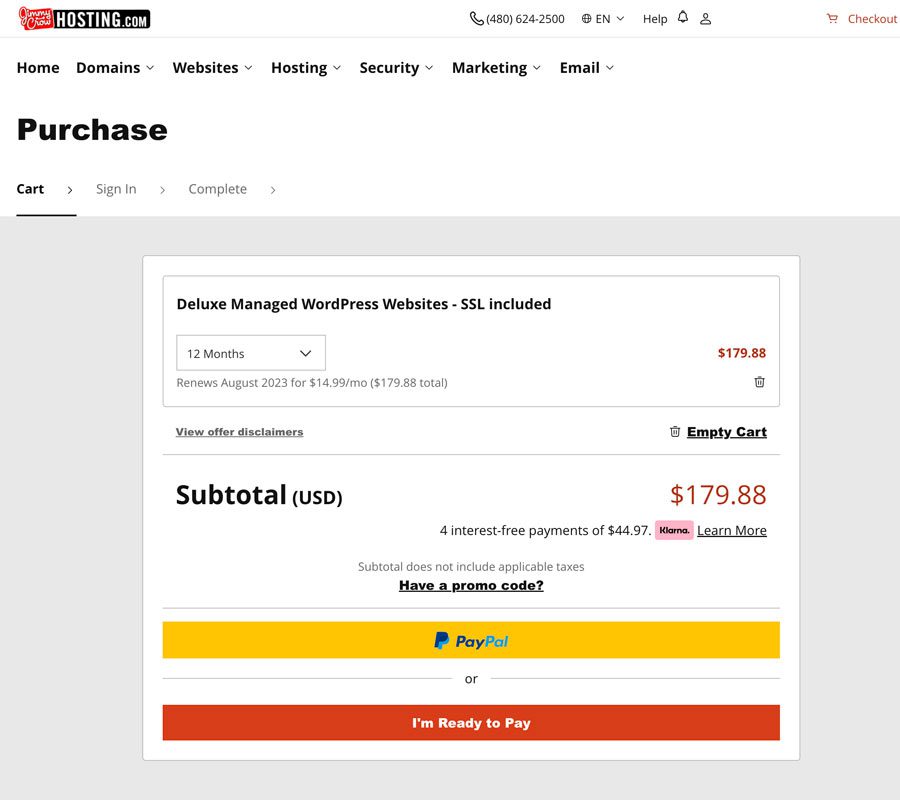Open View offer disclaimers link

click(x=239, y=432)
